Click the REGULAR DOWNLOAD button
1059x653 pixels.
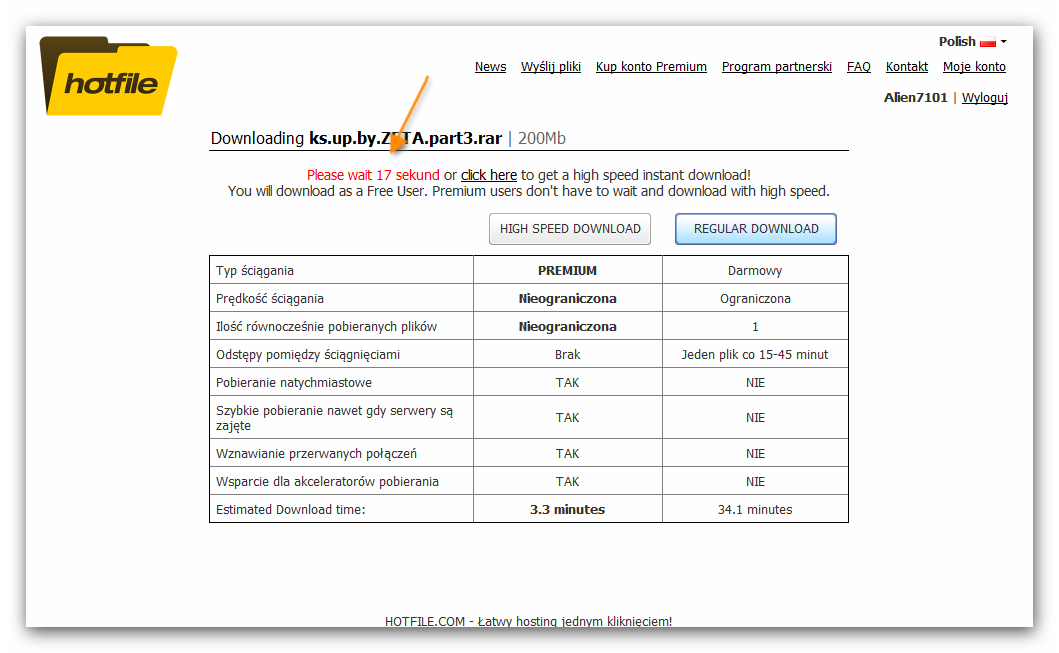[756, 229]
